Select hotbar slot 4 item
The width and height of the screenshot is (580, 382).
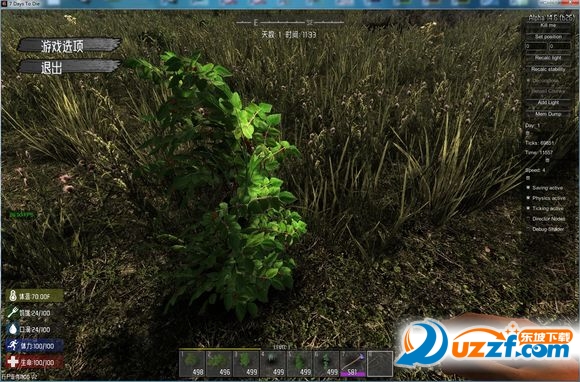click(x=273, y=364)
